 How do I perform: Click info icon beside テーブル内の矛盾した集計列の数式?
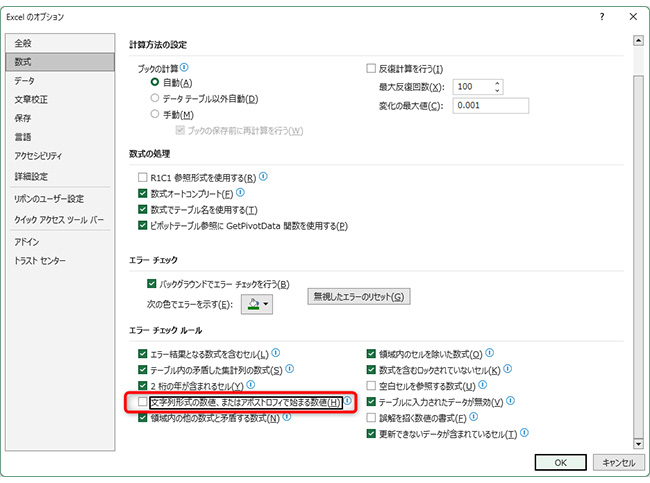289,369
